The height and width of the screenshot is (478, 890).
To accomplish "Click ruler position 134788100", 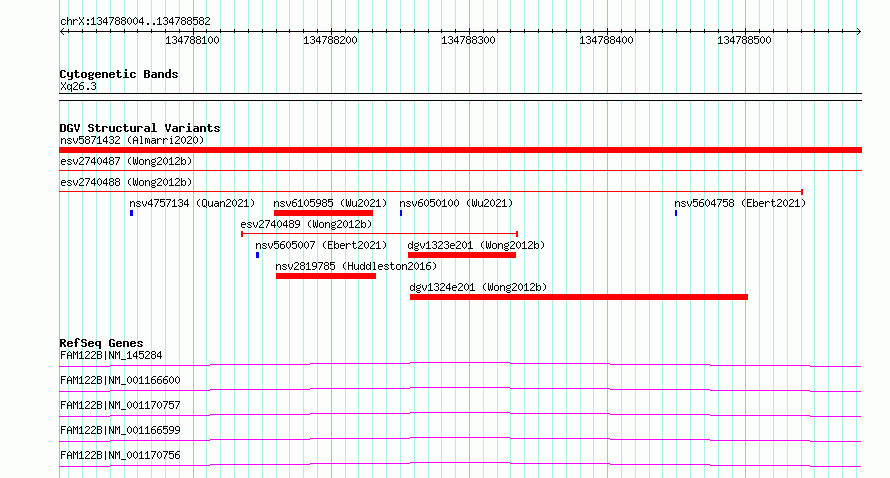I will [x=192, y=40].
